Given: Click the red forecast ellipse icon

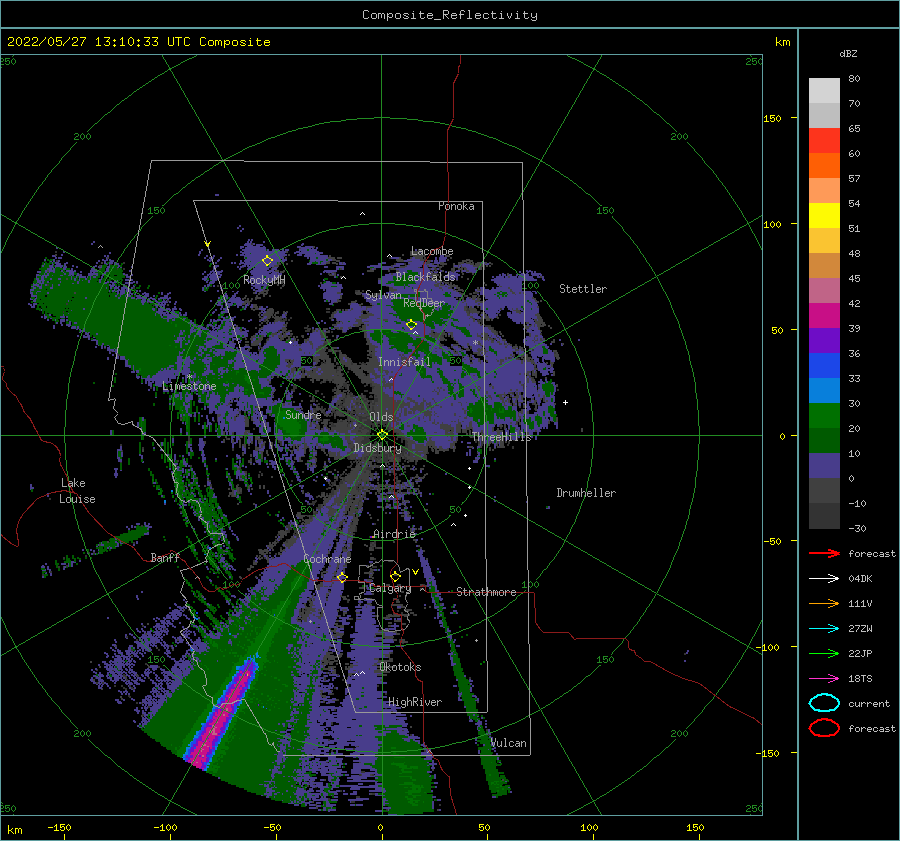Looking at the screenshot, I should tap(824, 728).
